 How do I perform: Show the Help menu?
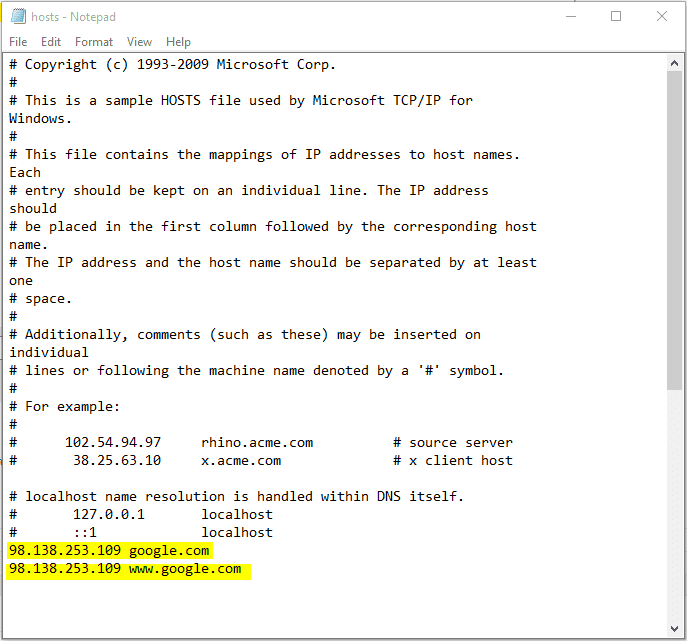click(x=178, y=42)
